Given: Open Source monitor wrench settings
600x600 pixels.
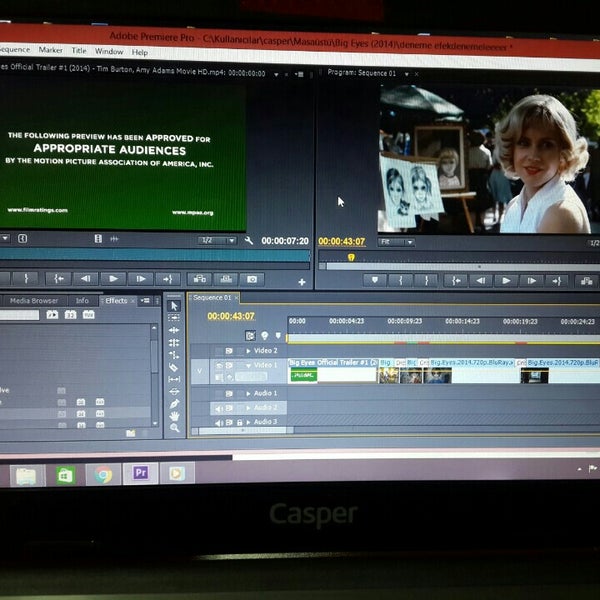Looking at the screenshot, I should [x=249, y=240].
